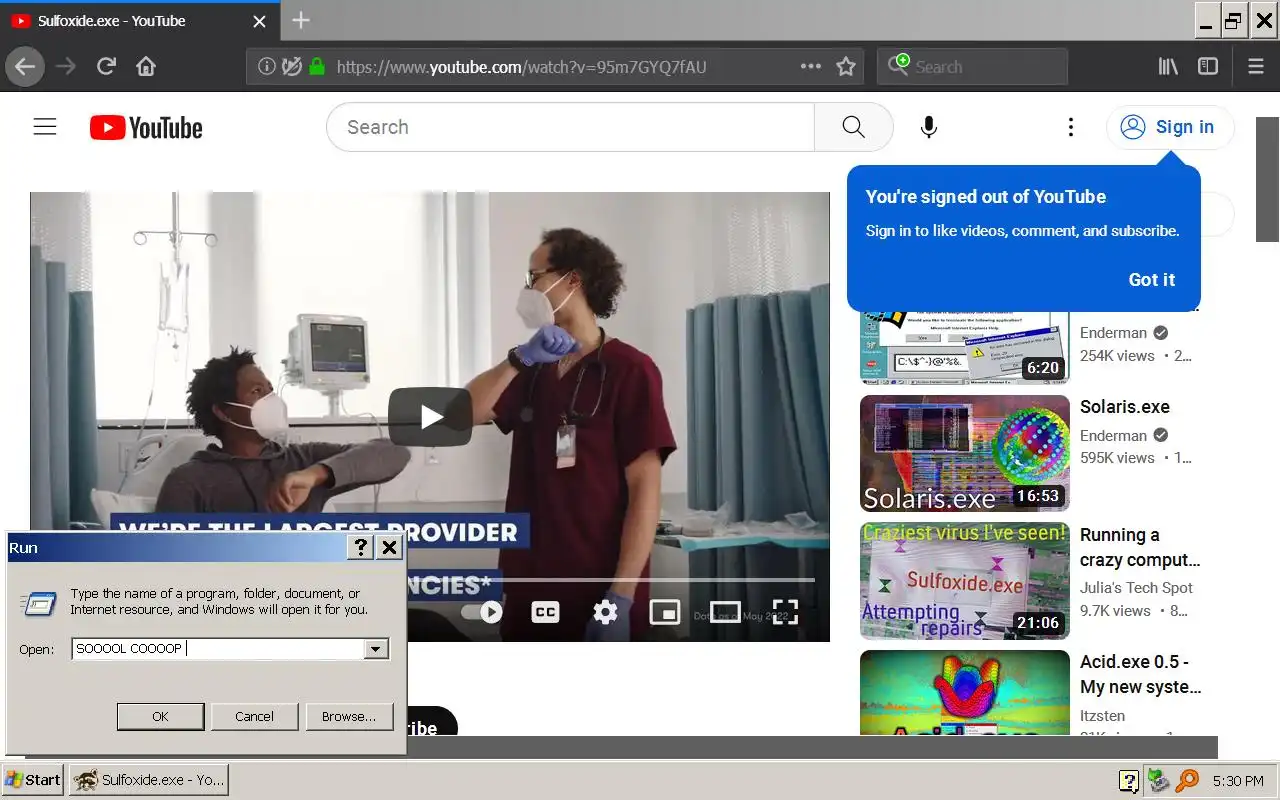Enter full screen with the player icon

point(785,612)
